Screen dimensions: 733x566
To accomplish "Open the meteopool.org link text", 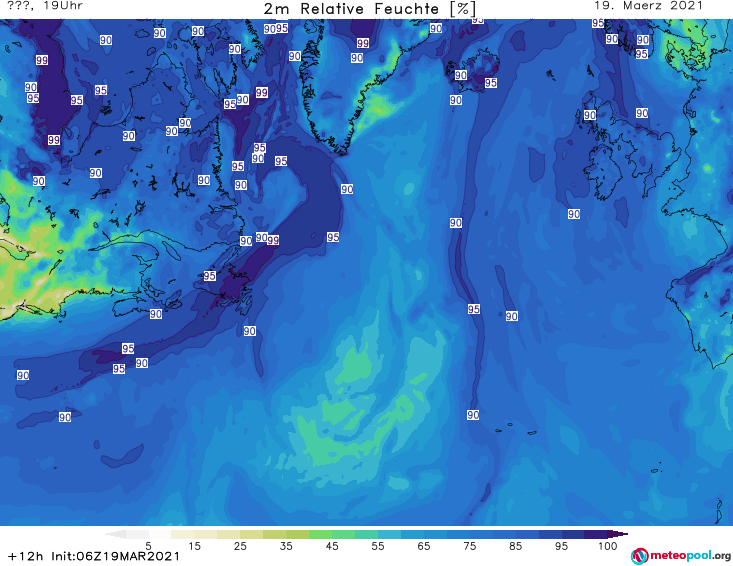I will tap(691, 556).
